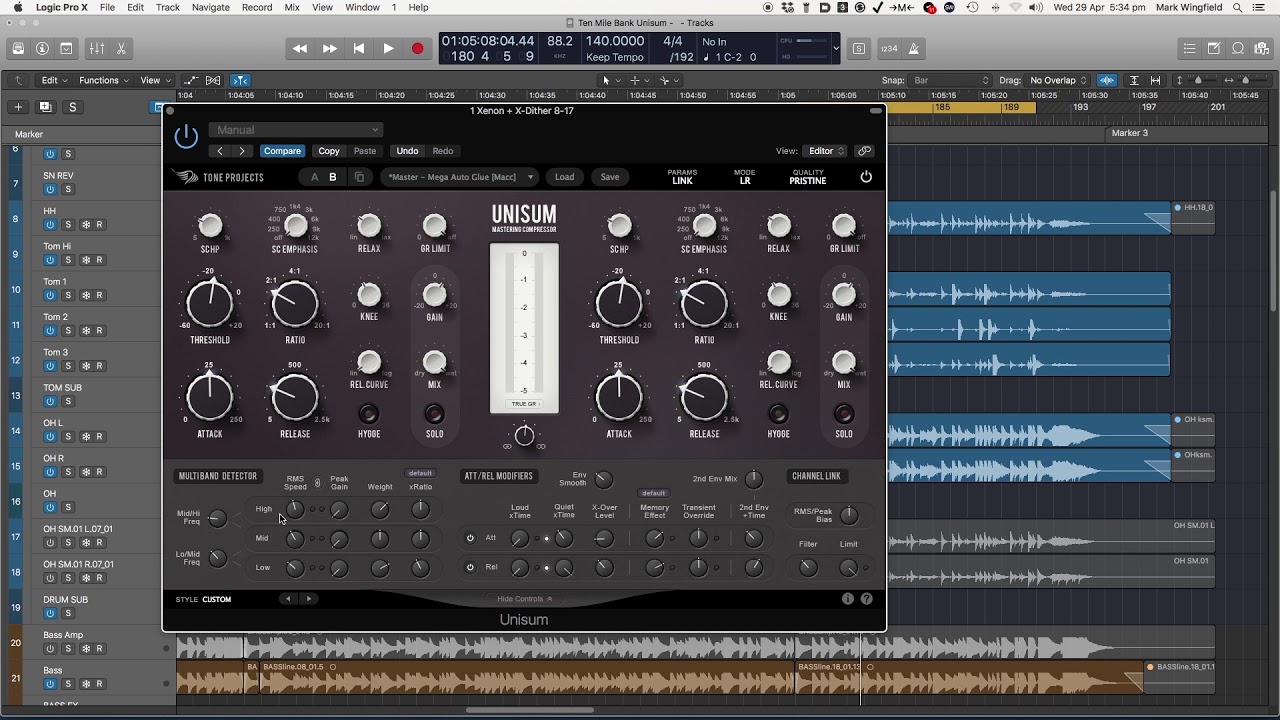Click the Forward transport button
1280x720 pixels.
[x=330, y=48]
